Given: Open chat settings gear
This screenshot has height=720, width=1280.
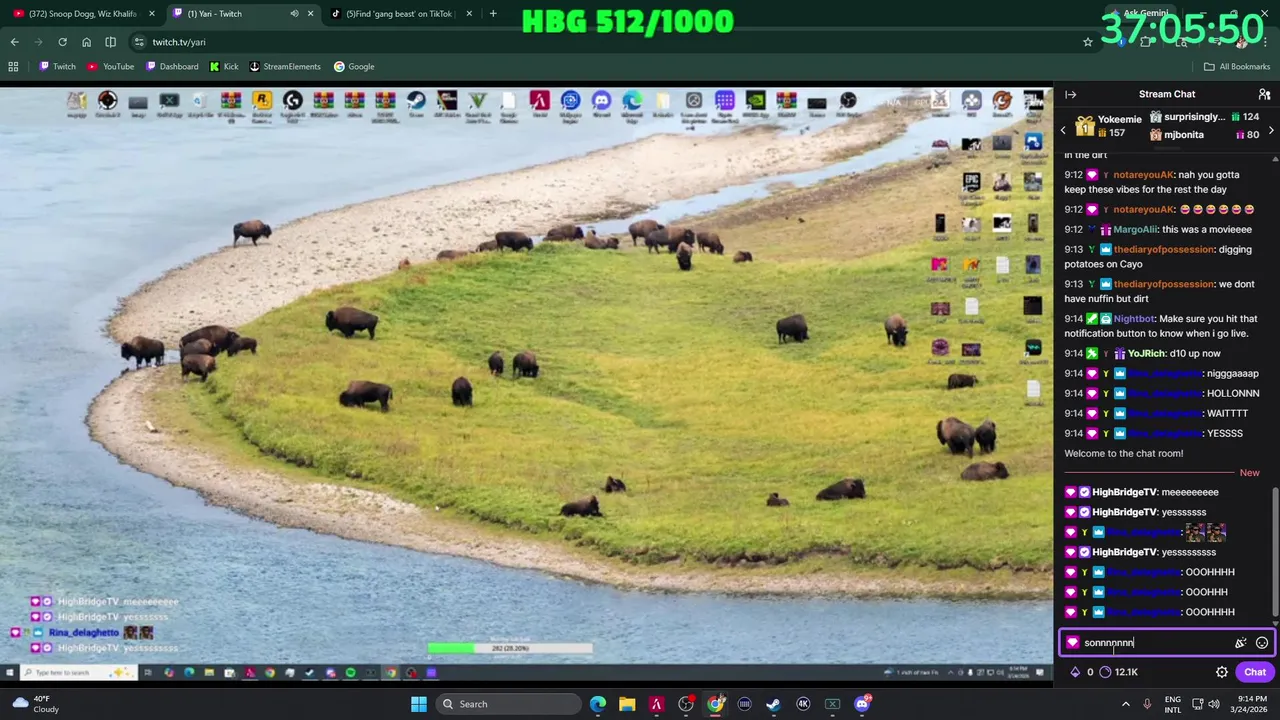Looking at the screenshot, I should coord(1222,672).
